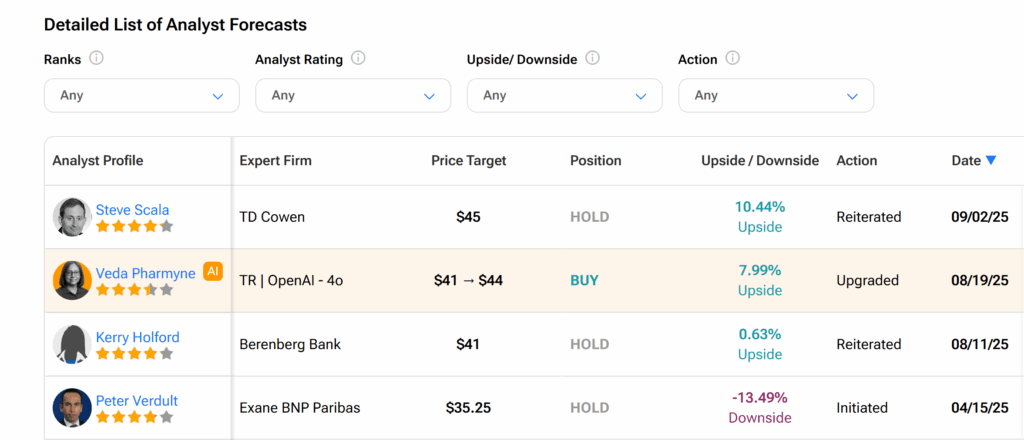Expand the Action filter dropdown
This screenshot has width=1024, height=440.
[776, 95]
